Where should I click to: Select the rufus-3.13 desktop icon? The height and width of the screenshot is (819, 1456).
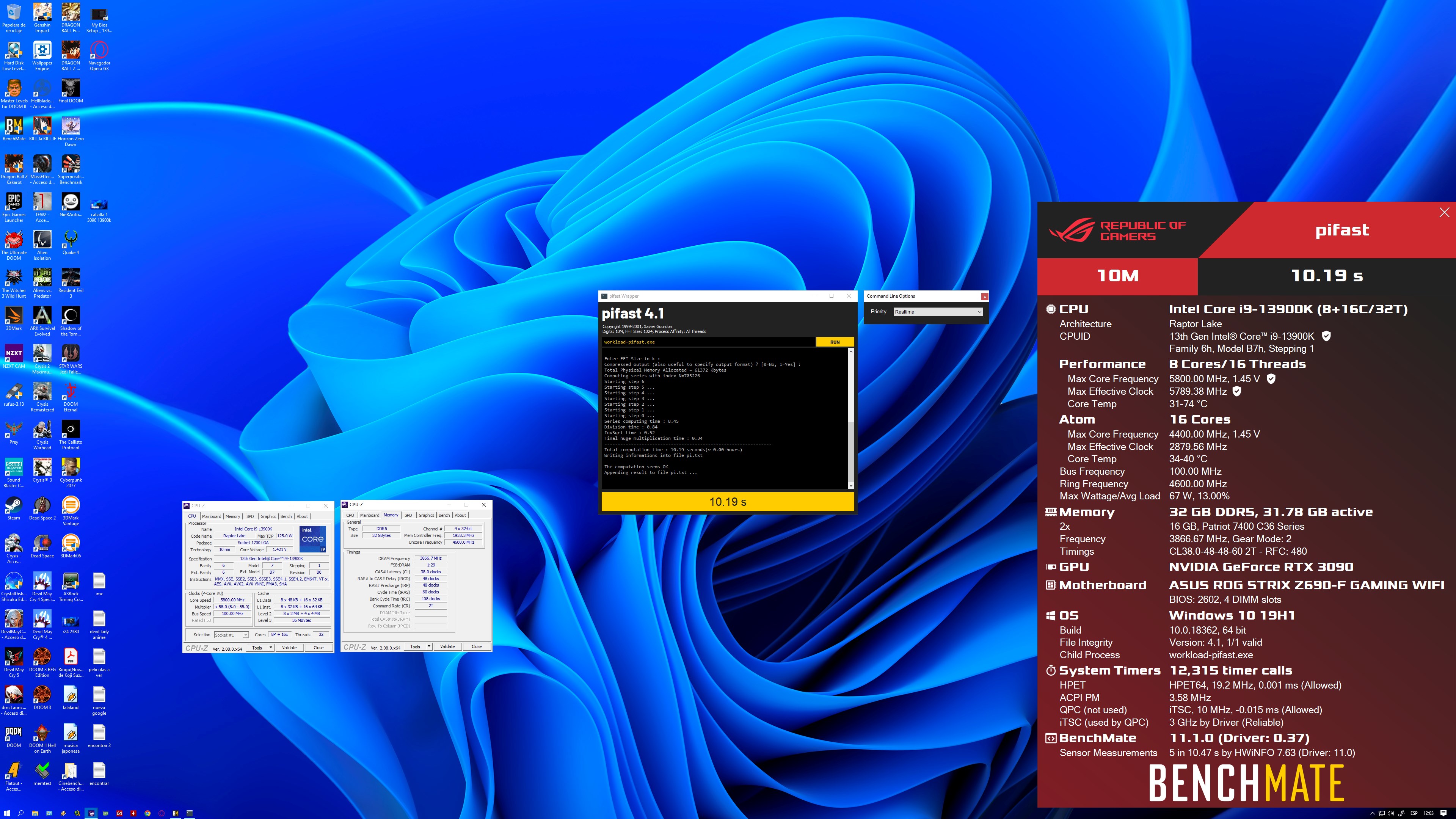click(14, 394)
